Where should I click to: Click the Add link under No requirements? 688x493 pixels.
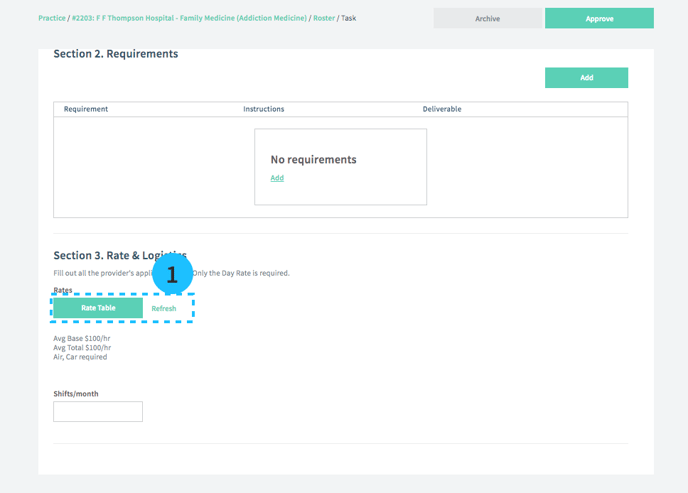tap(277, 178)
